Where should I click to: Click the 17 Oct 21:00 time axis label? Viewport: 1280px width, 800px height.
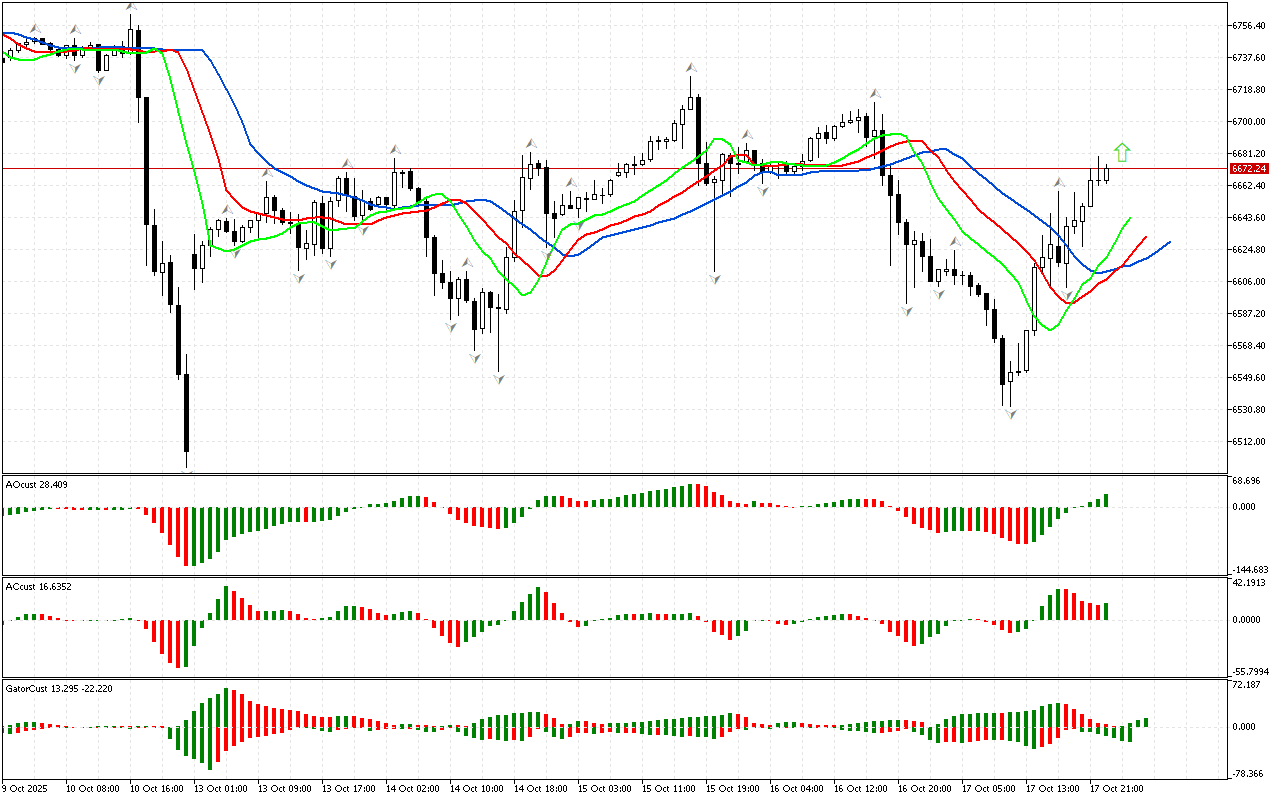tap(1116, 789)
